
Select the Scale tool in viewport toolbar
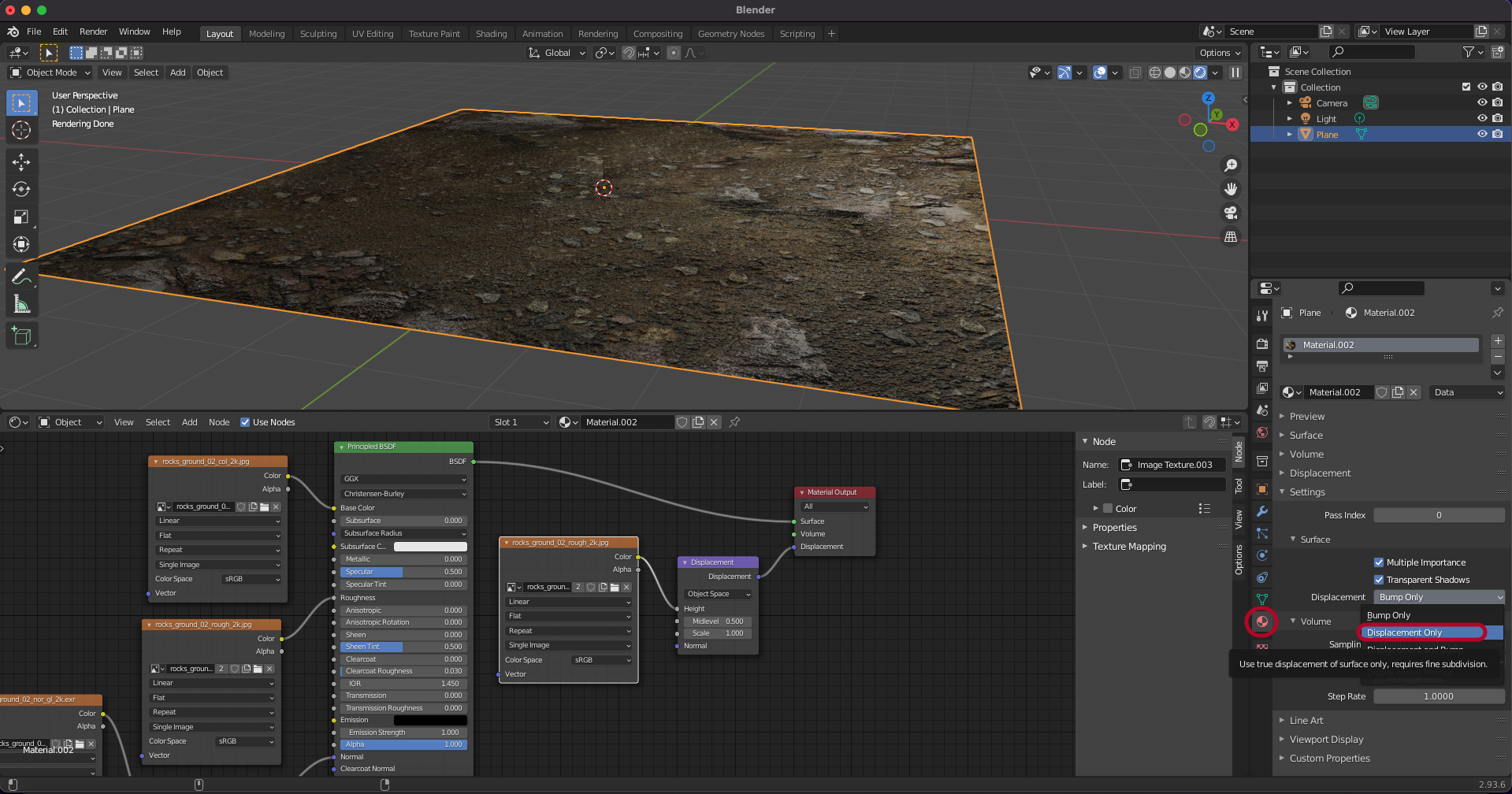click(x=21, y=217)
